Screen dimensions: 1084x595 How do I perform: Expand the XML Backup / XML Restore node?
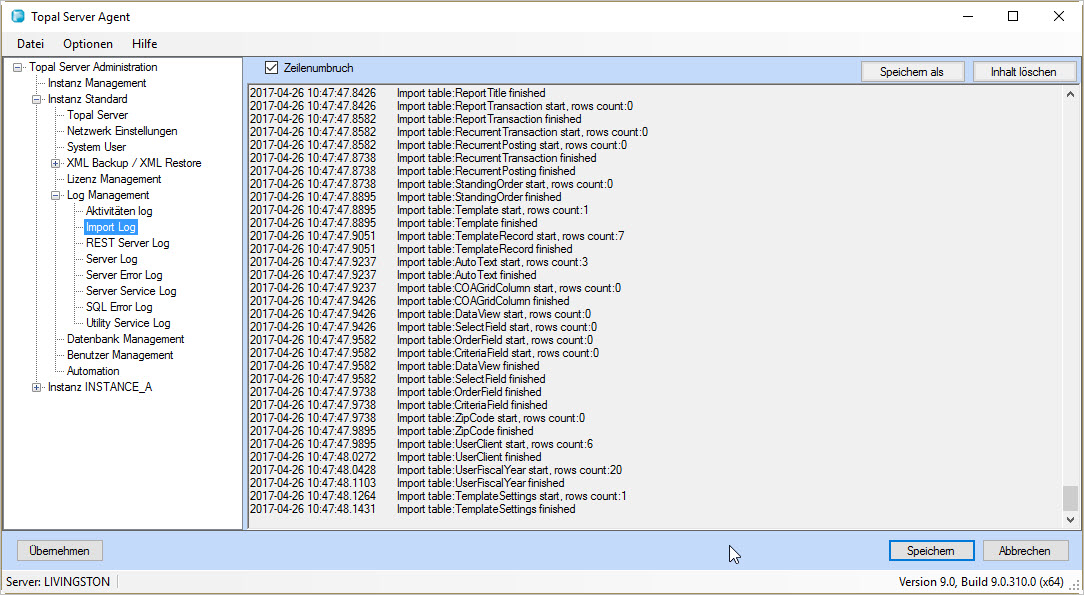coord(56,164)
